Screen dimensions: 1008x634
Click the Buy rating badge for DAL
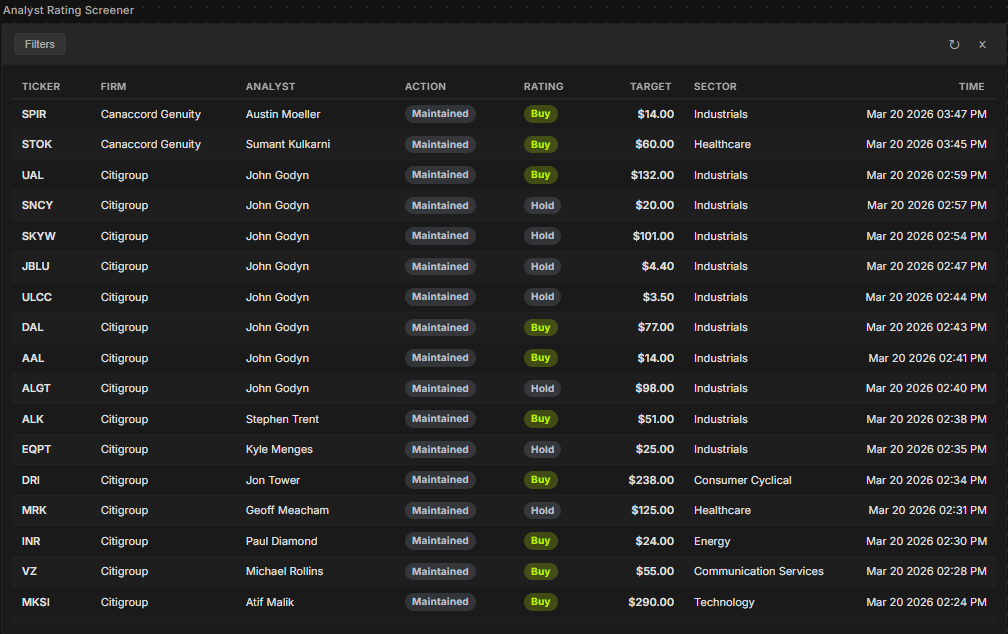click(x=540, y=327)
